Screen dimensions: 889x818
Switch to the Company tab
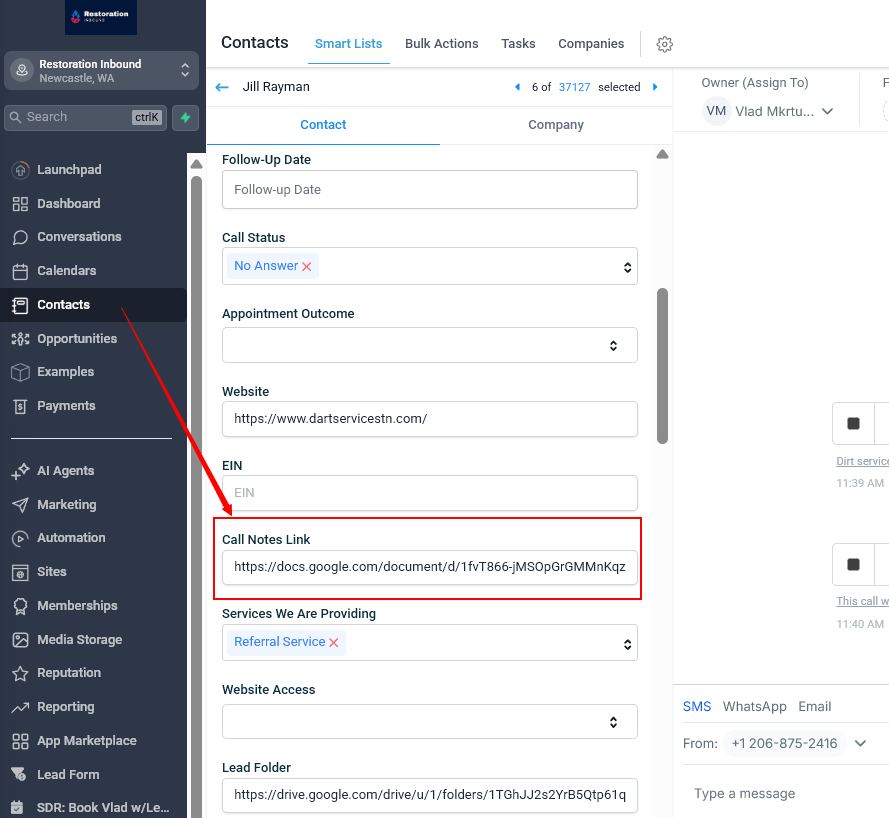pos(556,125)
